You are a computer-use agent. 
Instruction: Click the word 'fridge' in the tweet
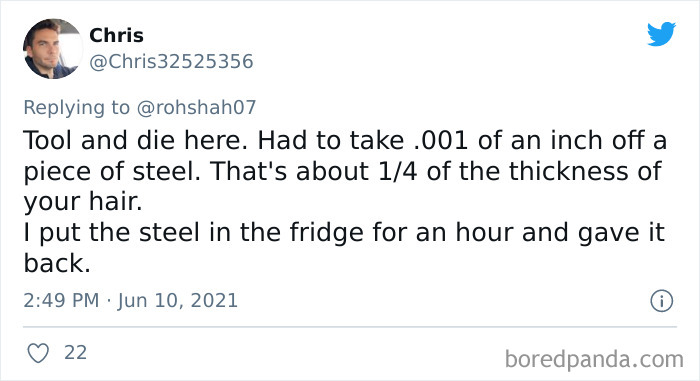click(x=326, y=233)
